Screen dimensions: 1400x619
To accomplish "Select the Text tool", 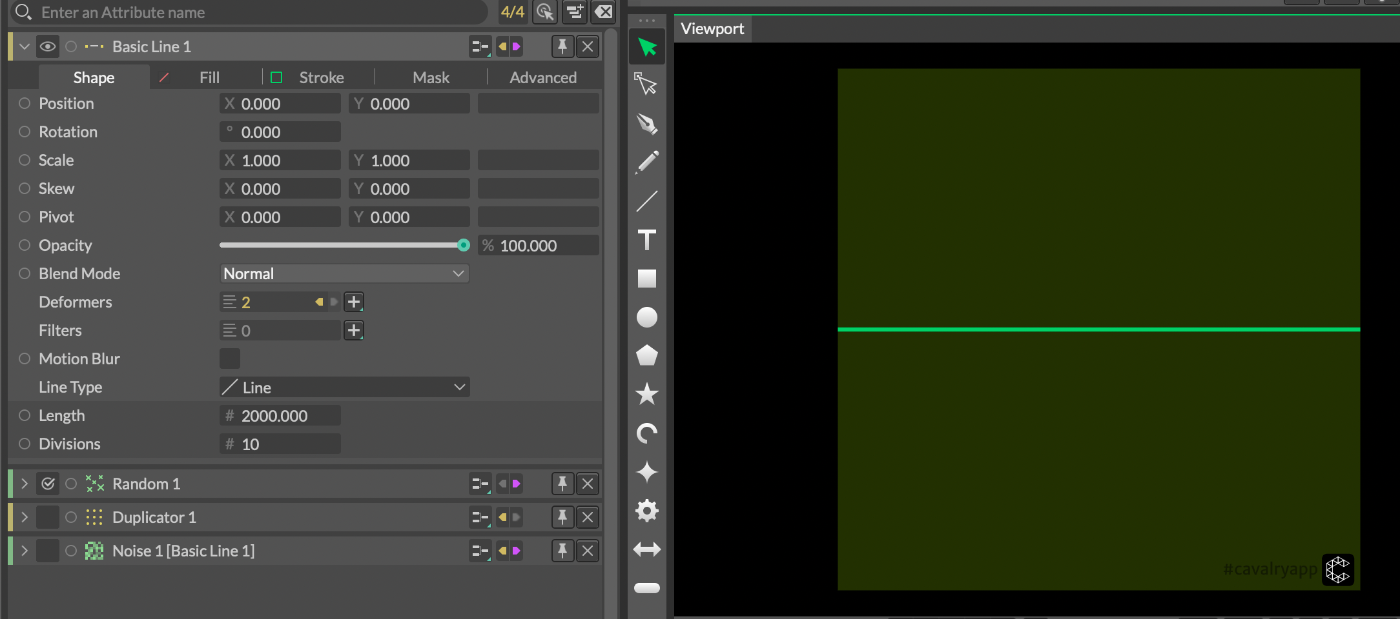I will coord(647,240).
